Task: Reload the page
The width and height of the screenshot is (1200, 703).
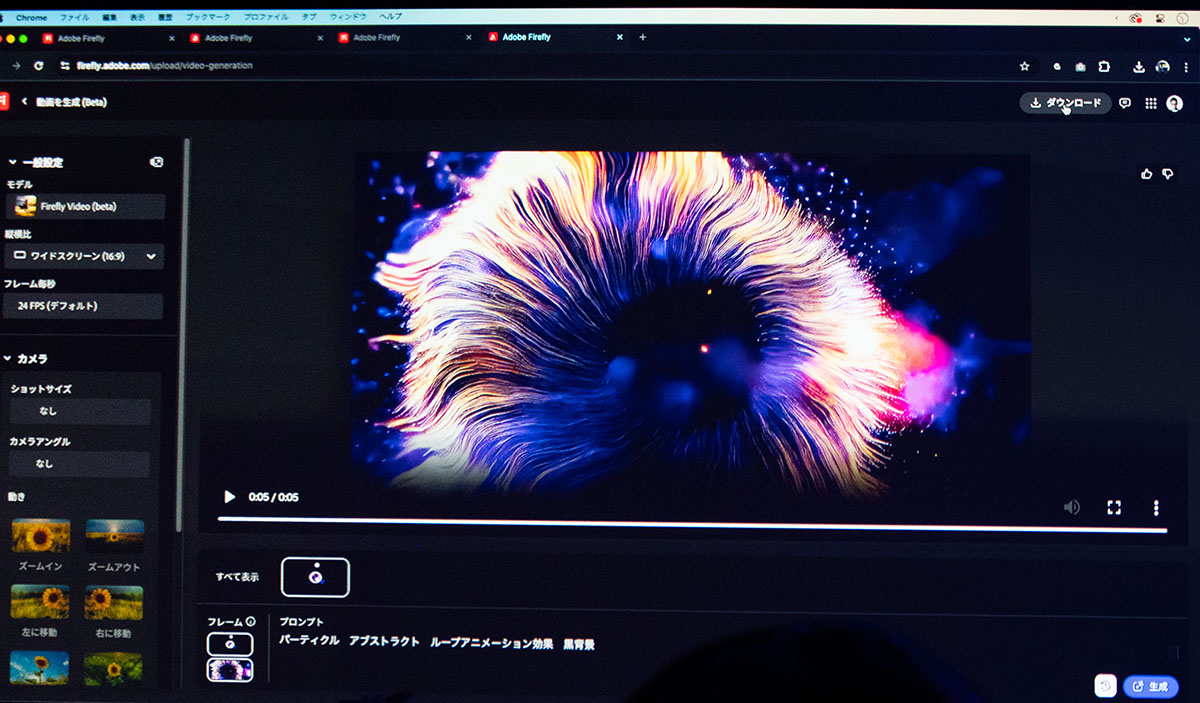Action: (x=38, y=66)
